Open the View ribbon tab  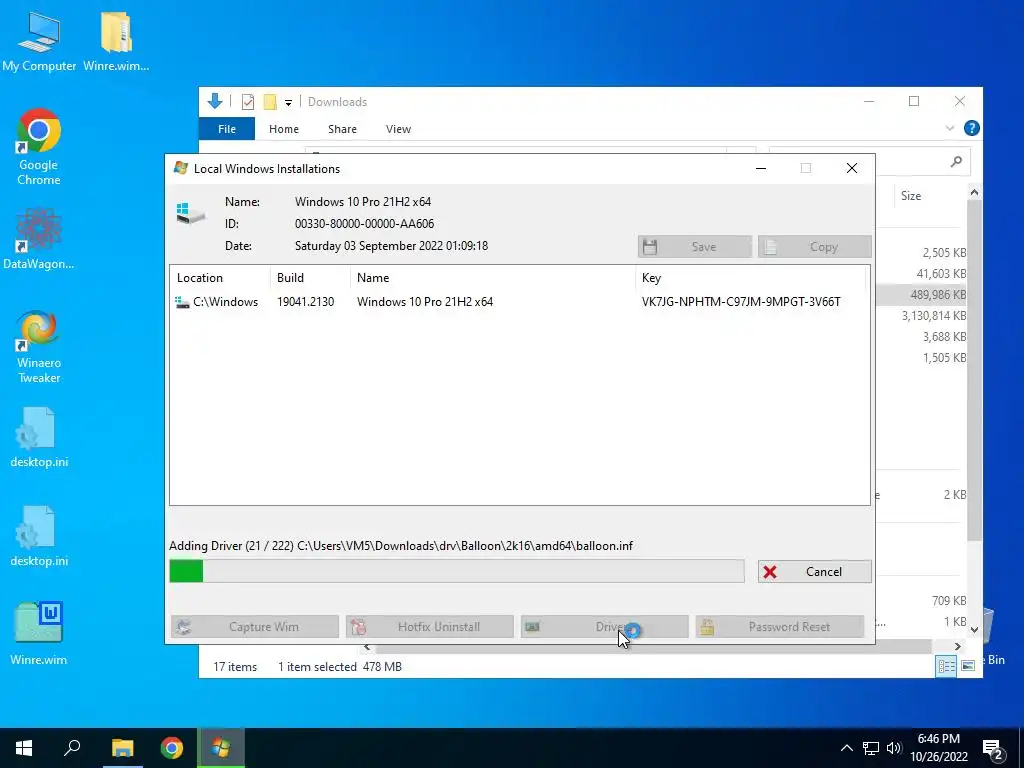[x=398, y=129]
